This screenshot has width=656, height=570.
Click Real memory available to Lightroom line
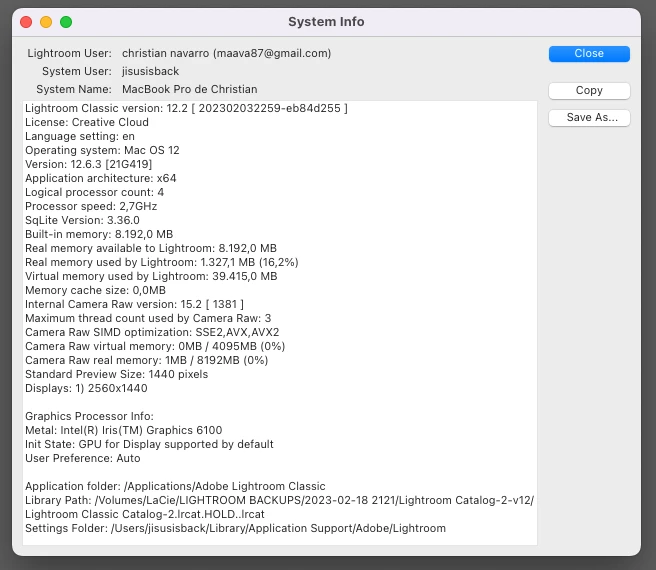(151, 248)
